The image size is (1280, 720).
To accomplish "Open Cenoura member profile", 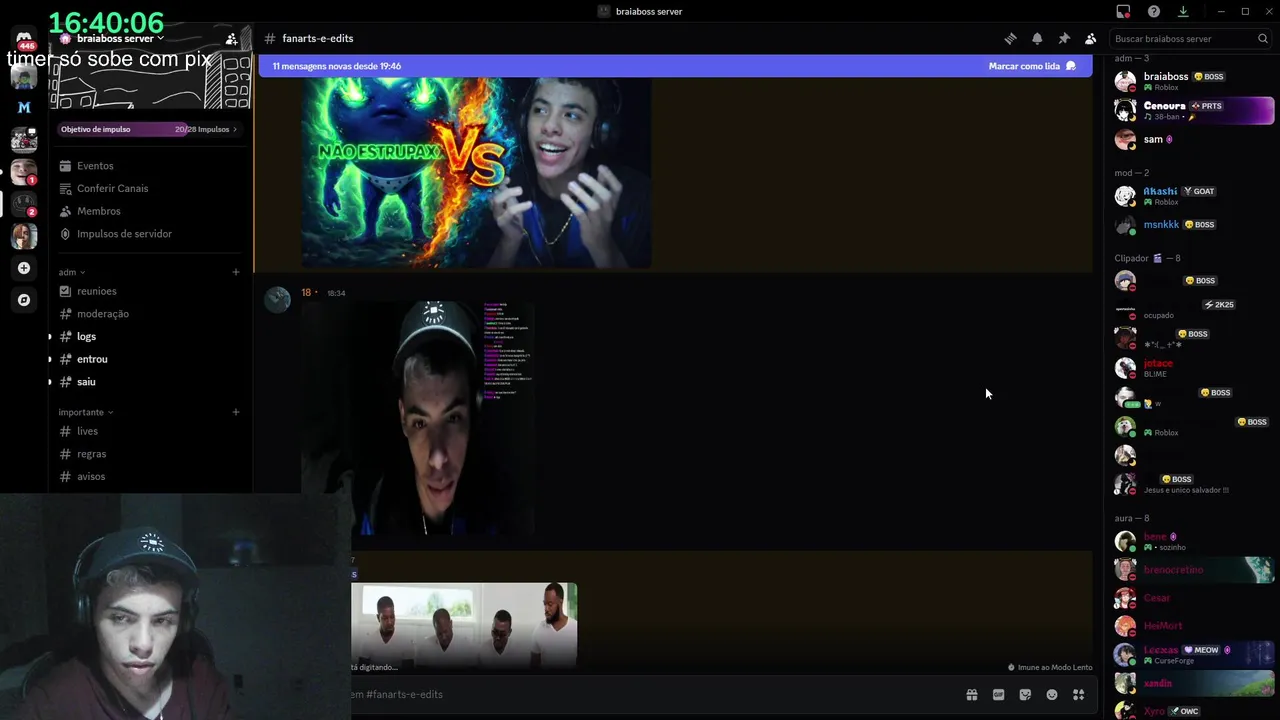I will [1194, 110].
